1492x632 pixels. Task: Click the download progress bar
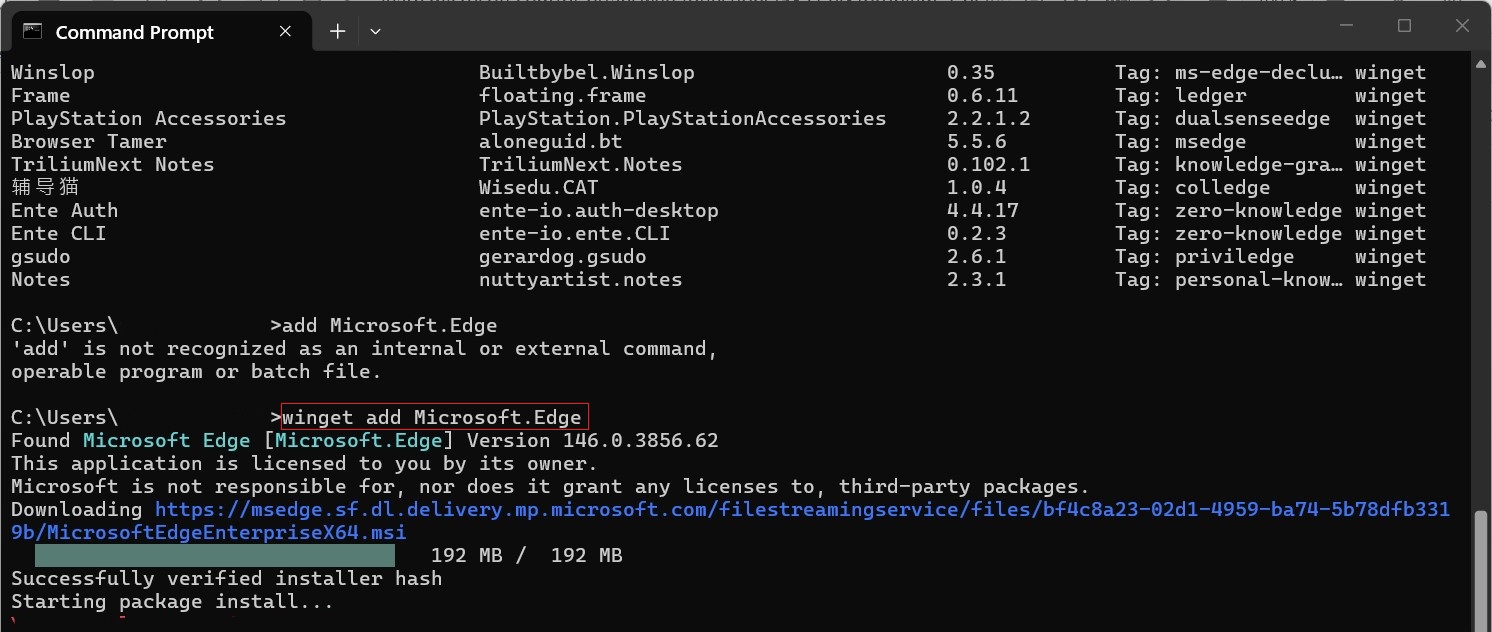215,555
